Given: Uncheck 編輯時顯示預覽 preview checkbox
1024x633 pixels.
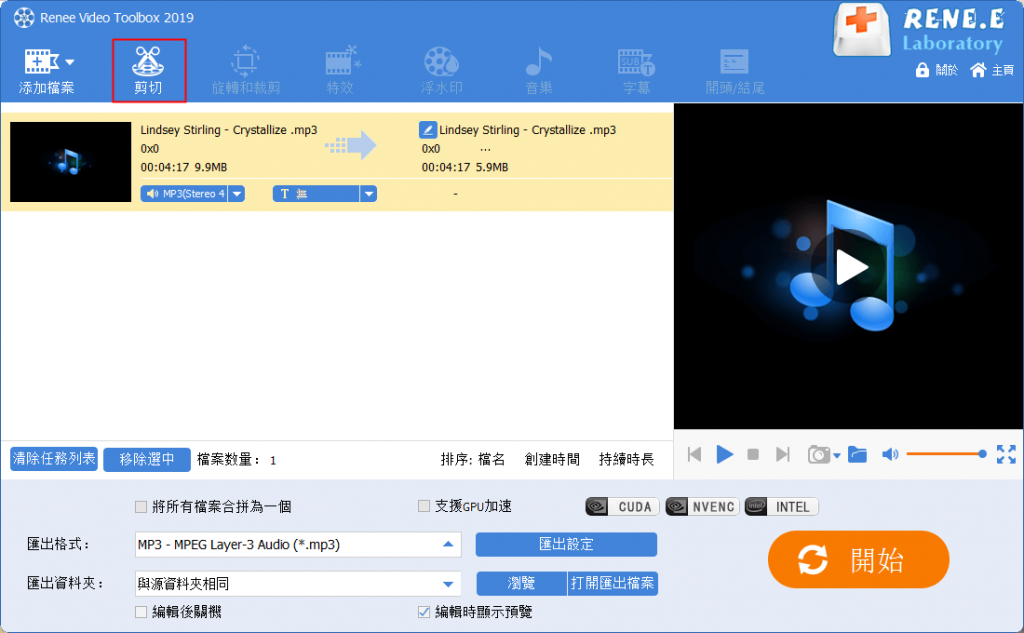Looking at the screenshot, I should pyautogui.click(x=424, y=612).
